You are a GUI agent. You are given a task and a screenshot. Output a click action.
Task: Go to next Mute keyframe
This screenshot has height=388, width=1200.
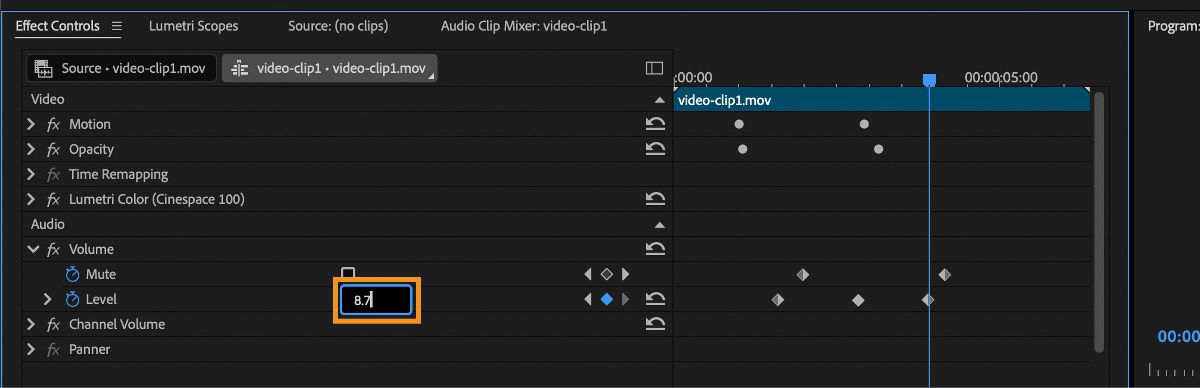(x=625, y=274)
